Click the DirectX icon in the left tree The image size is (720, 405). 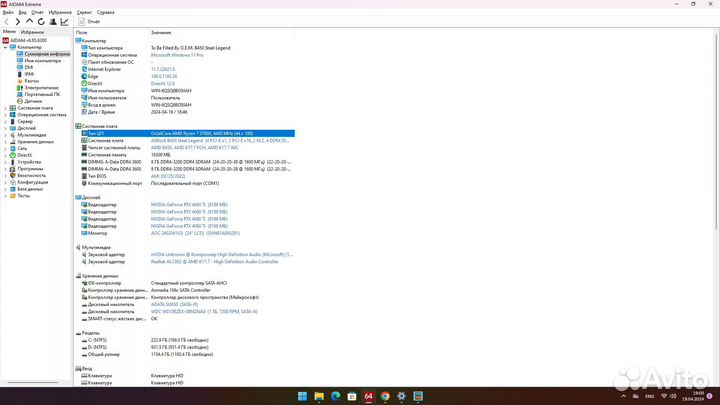pyautogui.click(x=13, y=155)
